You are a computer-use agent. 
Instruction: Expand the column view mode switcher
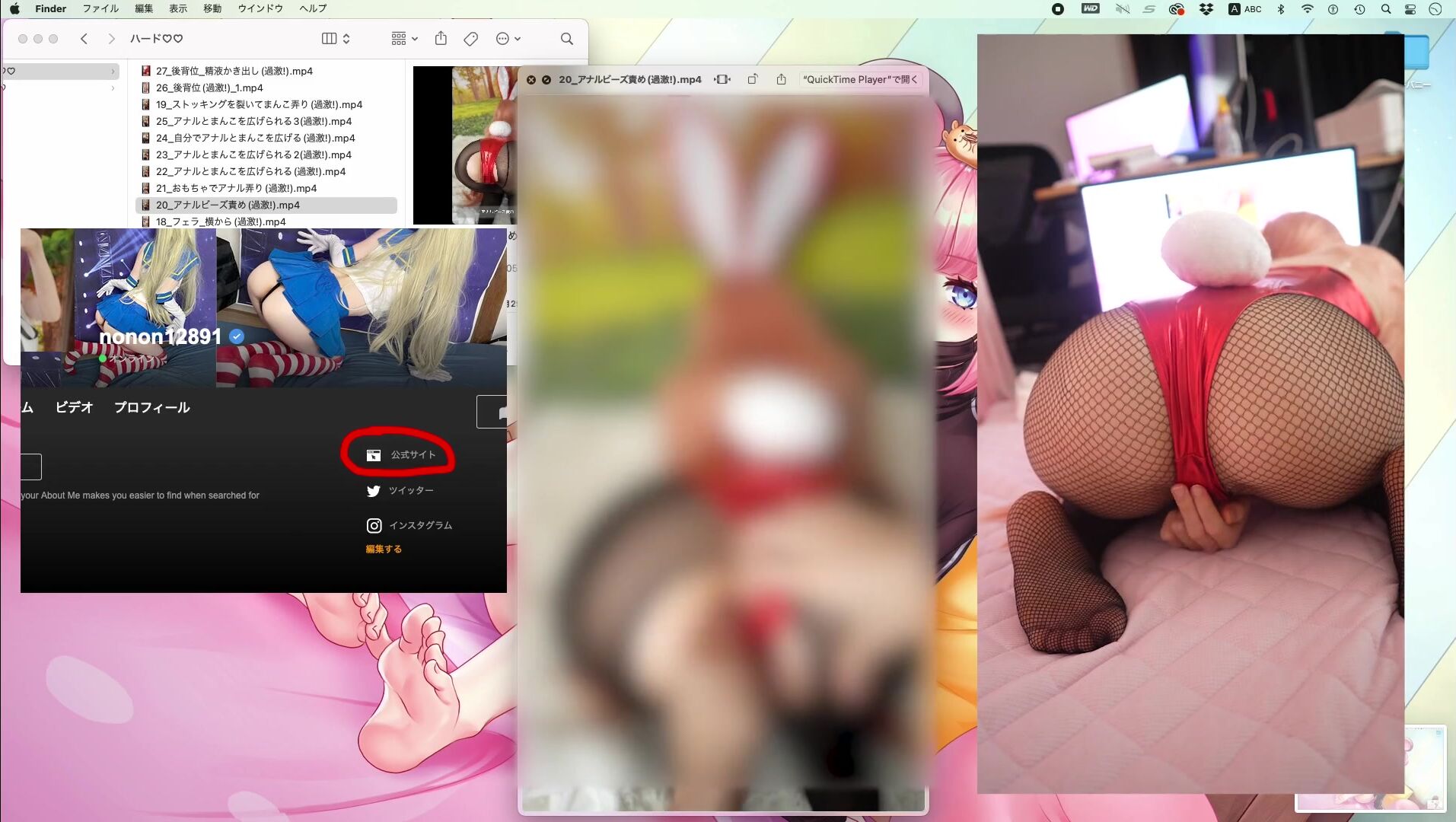pyautogui.click(x=336, y=39)
